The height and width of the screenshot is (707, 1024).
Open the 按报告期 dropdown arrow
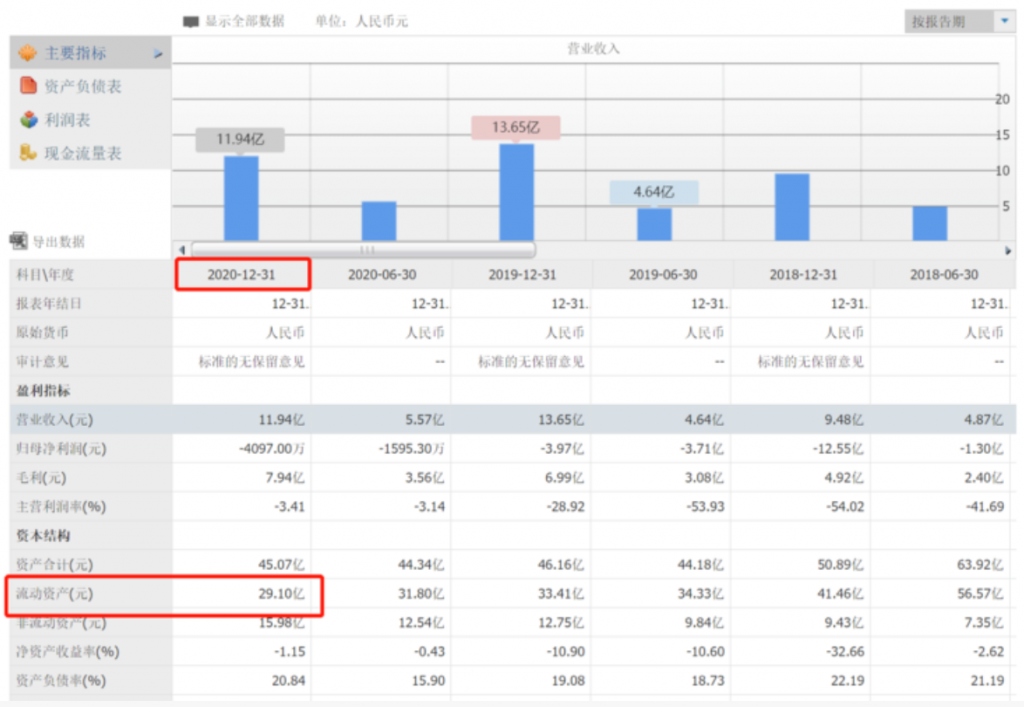(x=1003, y=21)
